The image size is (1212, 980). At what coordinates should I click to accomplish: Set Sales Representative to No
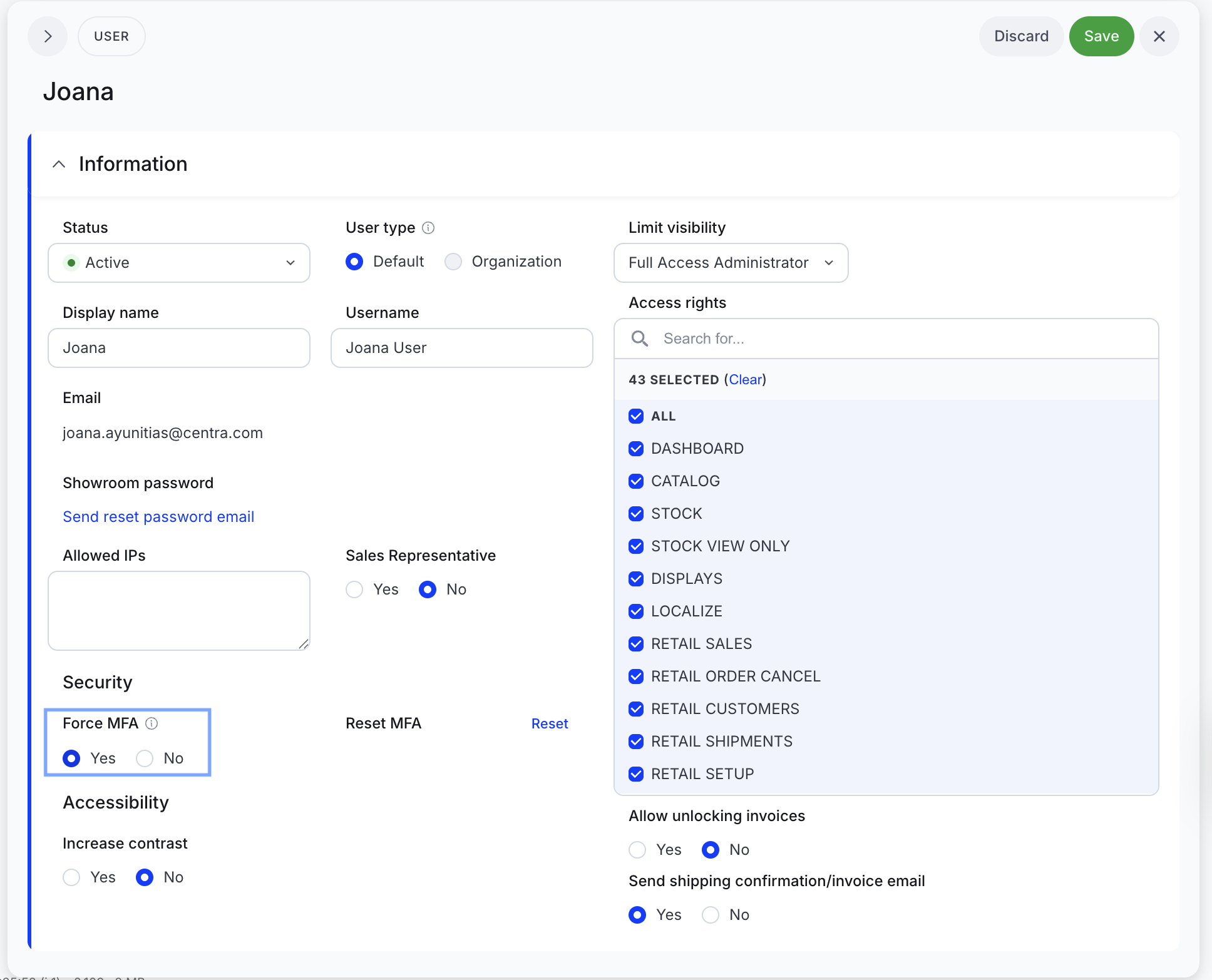pyautogui.click(x=428, y=590)
